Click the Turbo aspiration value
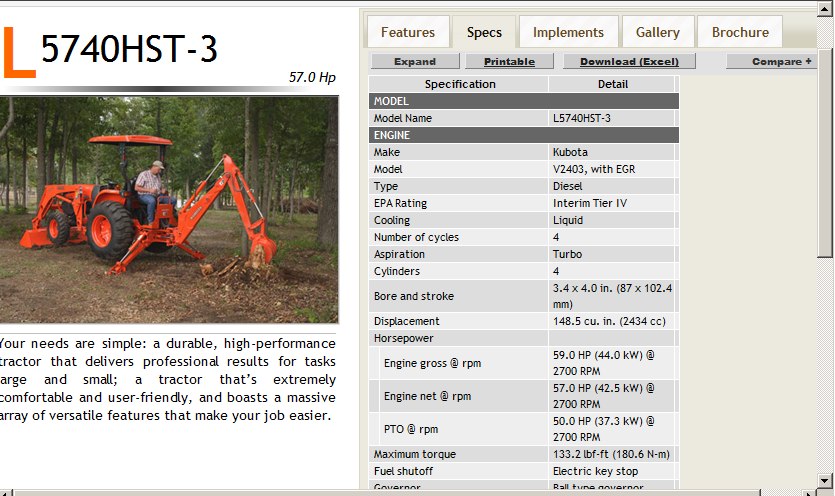 click(x=567, y=255)
